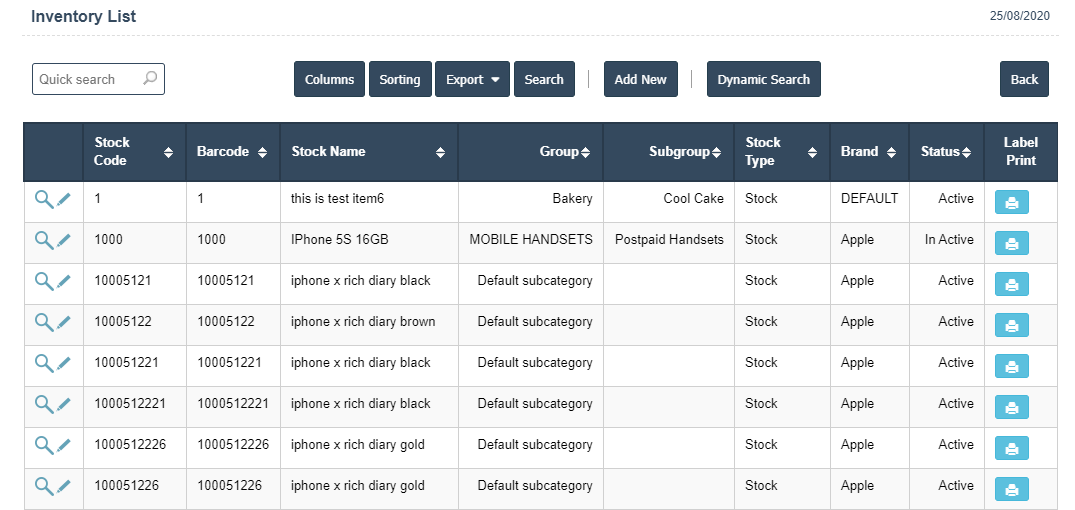
Task: Go back using the Back button
Action: click(x=1024, y=80)
